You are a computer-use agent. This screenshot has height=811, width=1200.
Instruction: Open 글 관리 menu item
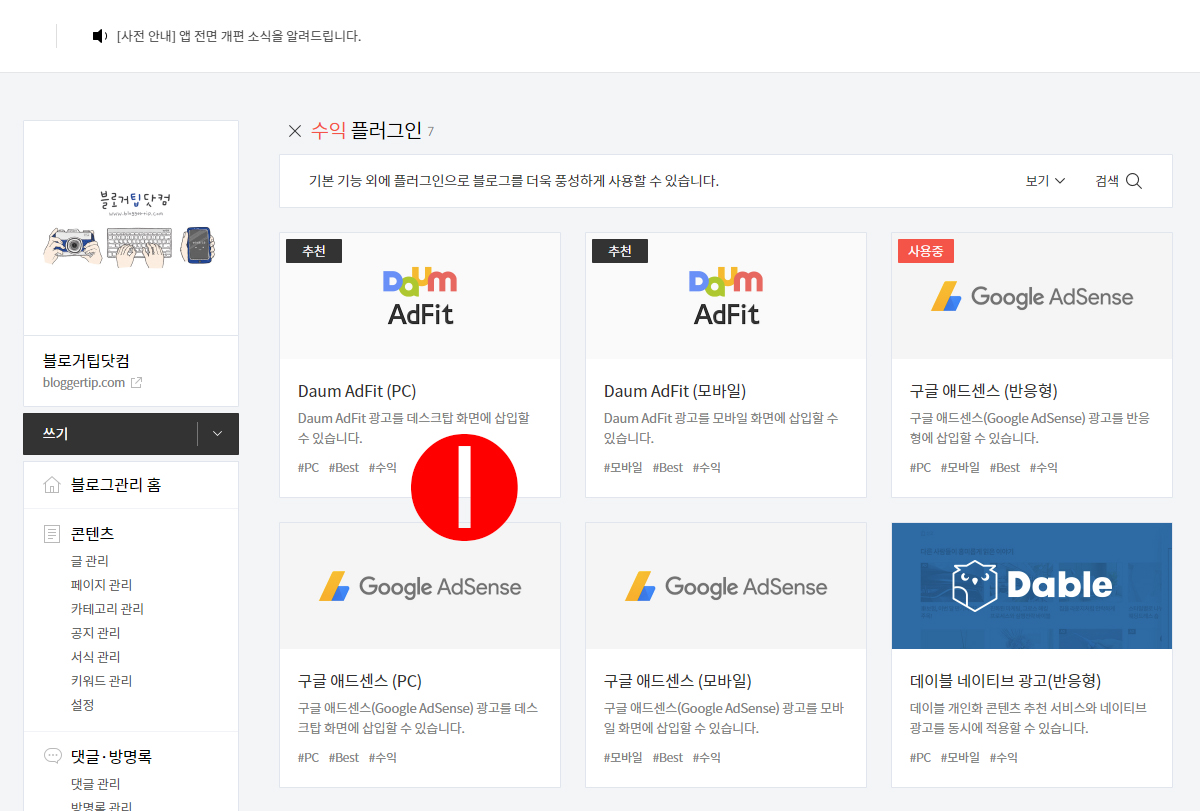(x=90, y=561)
